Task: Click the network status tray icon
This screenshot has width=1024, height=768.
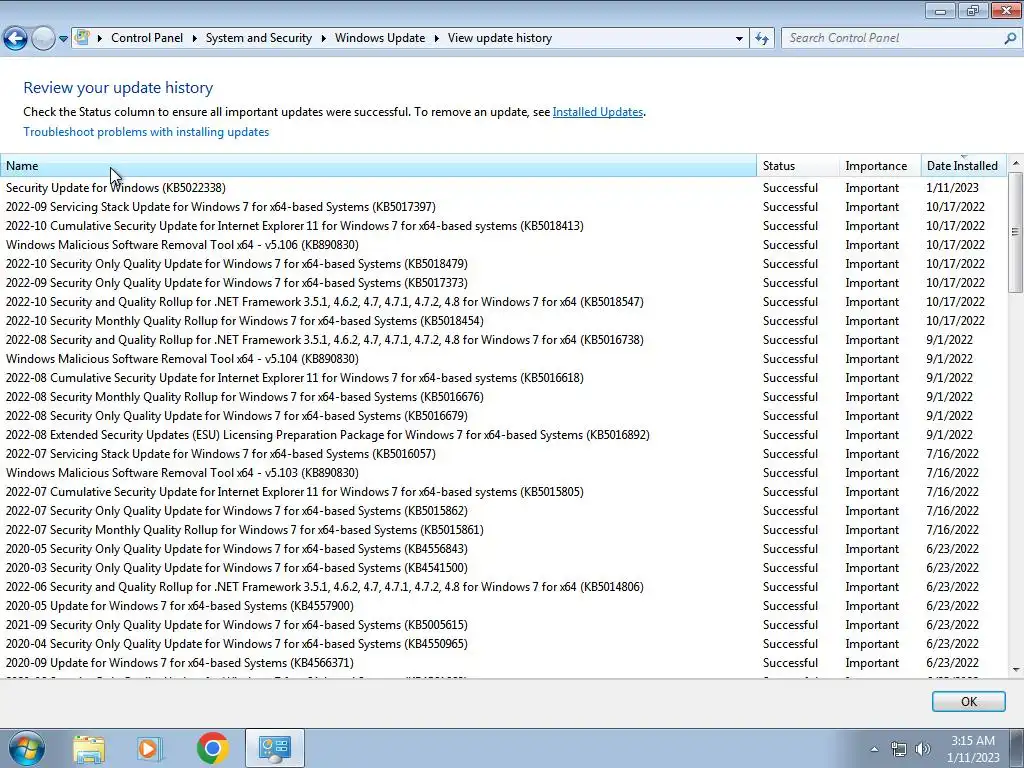Action: (x=899, y=749)
